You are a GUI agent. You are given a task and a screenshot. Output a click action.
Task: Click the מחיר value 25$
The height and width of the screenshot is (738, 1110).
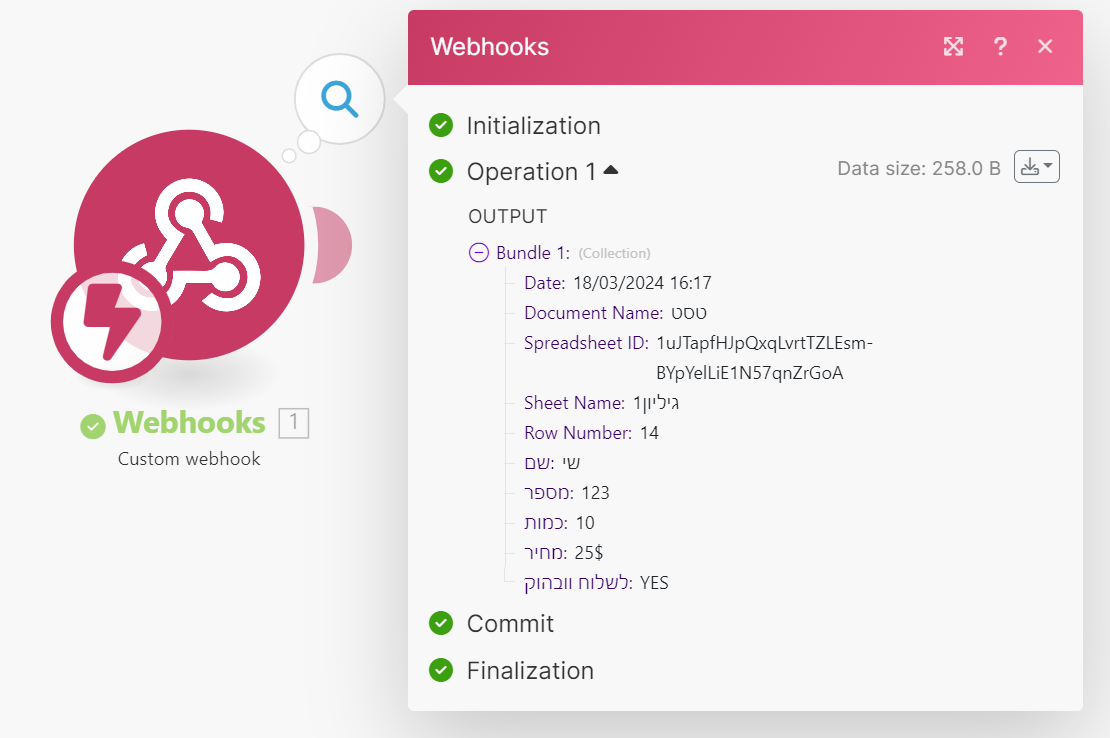point(589,553)
